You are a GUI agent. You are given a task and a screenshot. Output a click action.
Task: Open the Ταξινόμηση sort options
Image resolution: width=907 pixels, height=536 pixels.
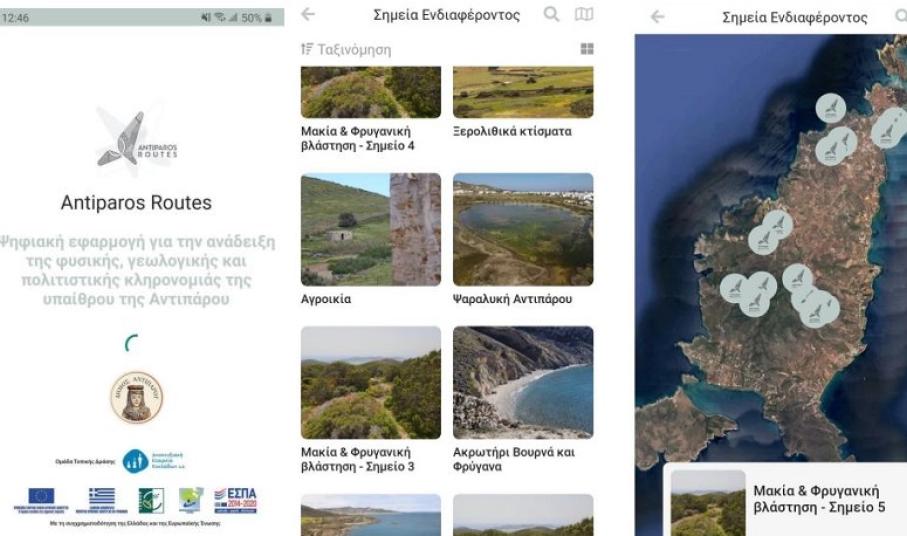[x=346, y=49]
